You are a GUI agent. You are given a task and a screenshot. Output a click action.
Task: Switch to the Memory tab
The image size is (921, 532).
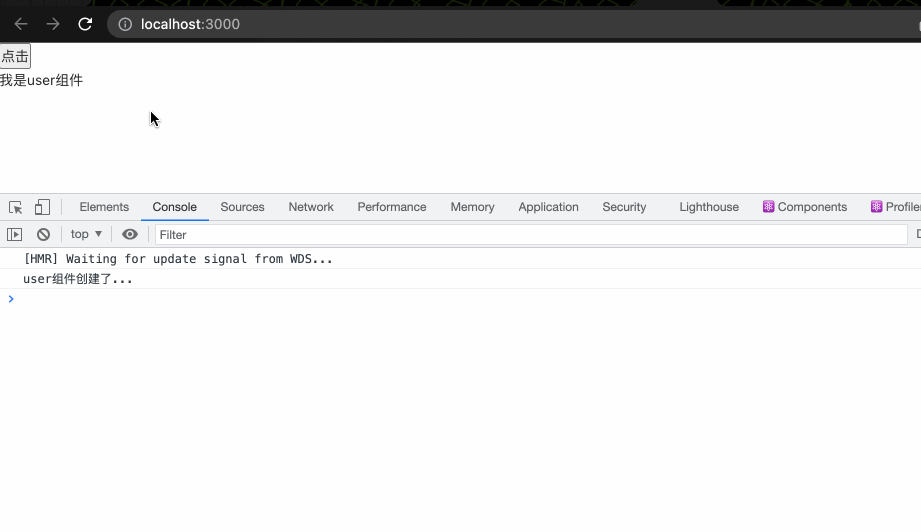click(472, 207)
